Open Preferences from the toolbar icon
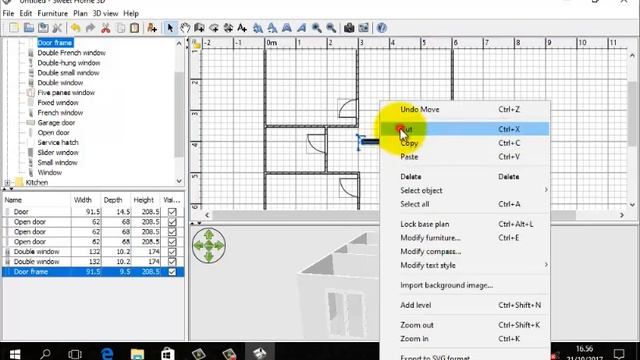 click(x=57, y=28)
